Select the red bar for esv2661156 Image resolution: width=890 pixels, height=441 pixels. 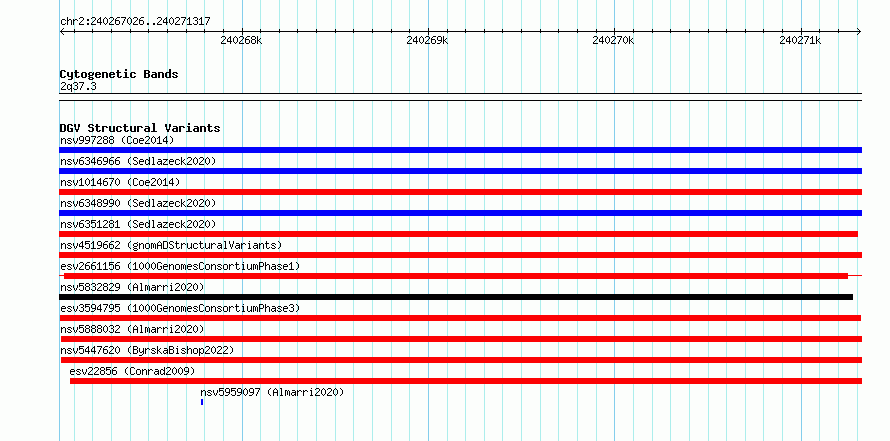pos(456,276)
